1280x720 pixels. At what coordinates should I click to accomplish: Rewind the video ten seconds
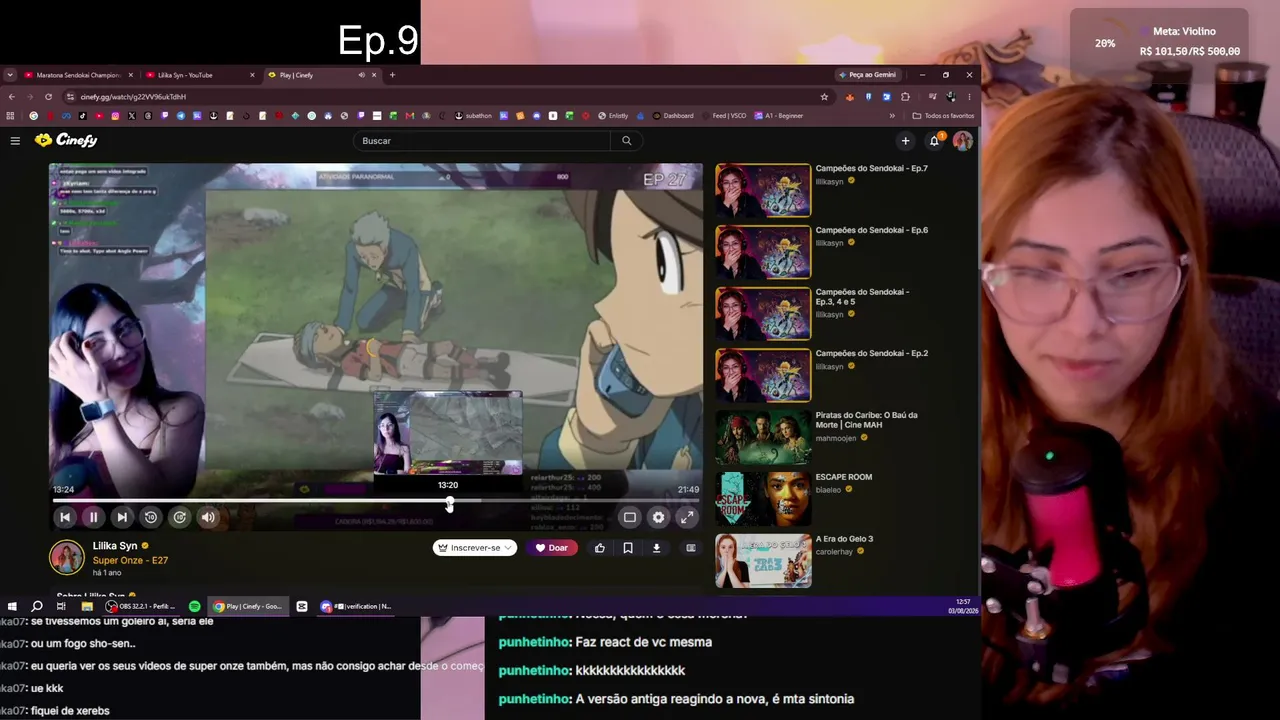point(151,517)
